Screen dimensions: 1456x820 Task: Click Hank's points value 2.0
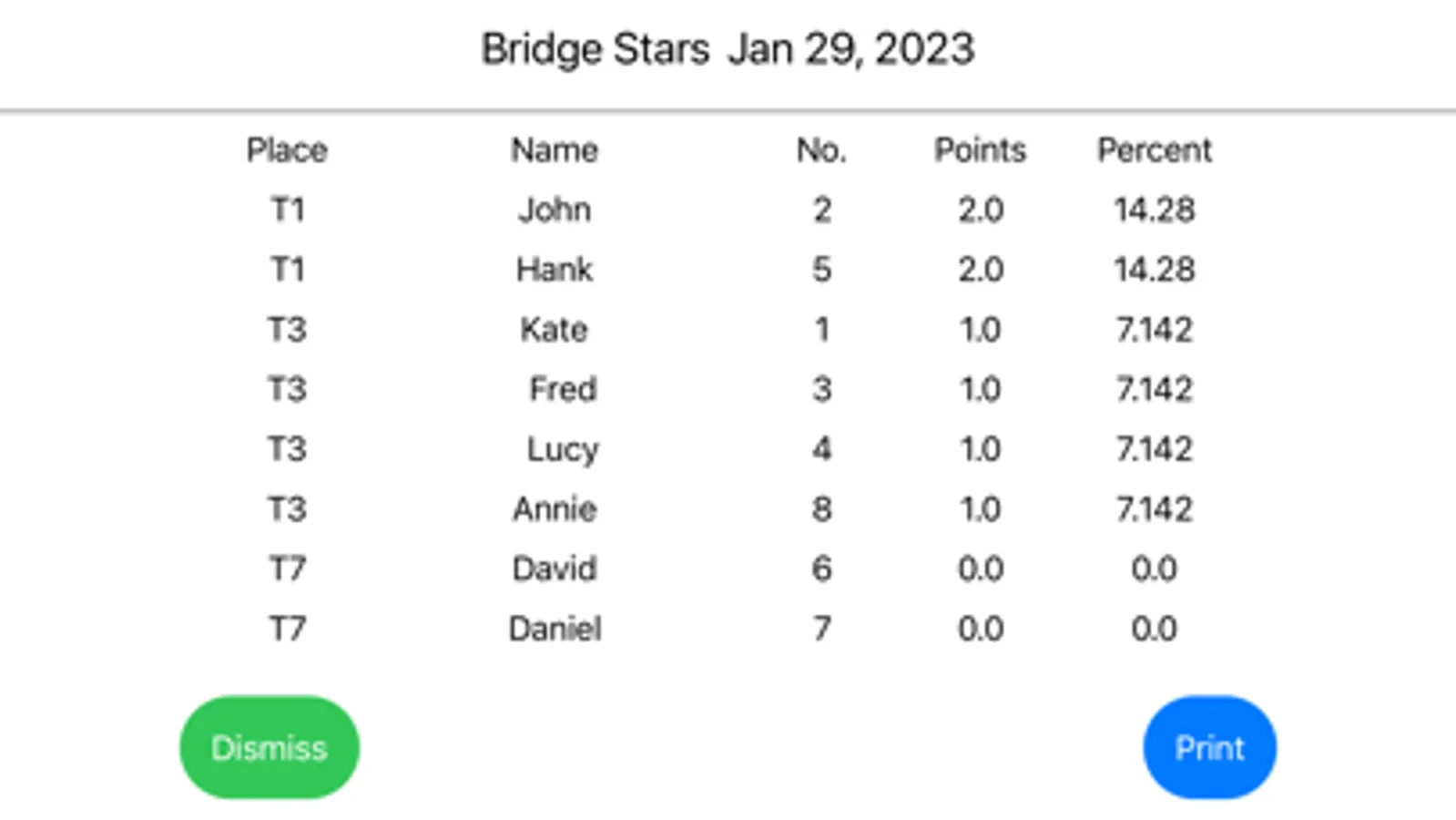(981, 270)
